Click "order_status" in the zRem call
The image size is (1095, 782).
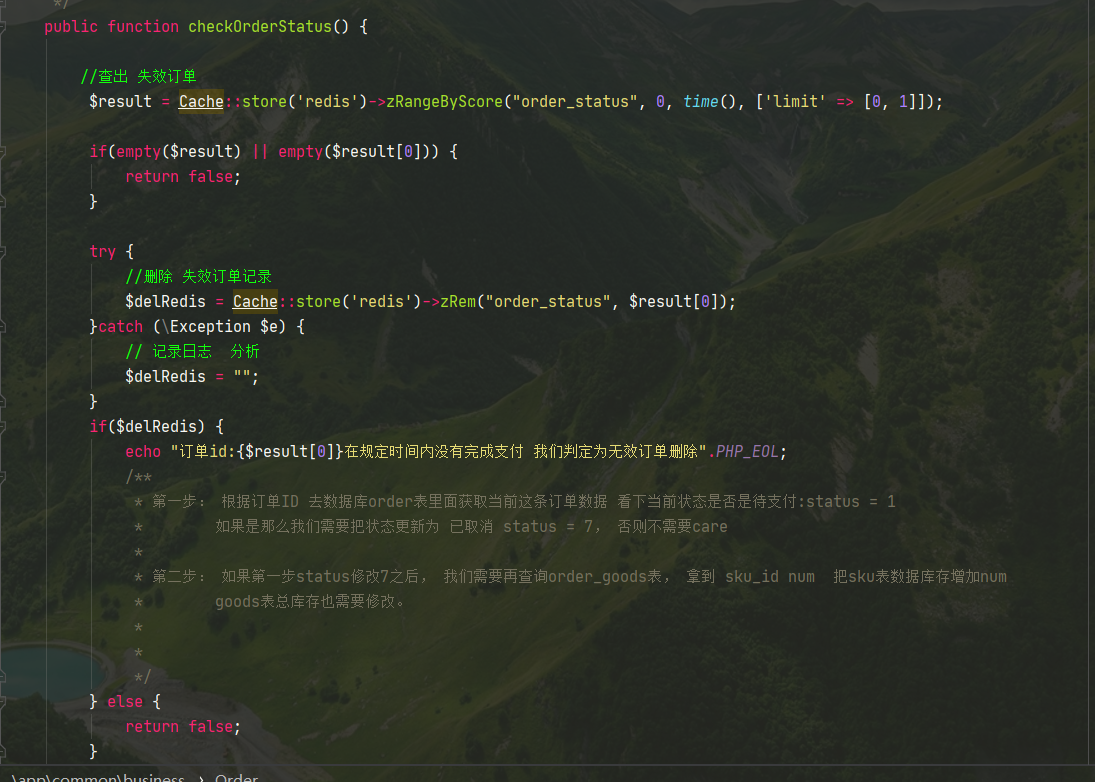coord(548,302)
